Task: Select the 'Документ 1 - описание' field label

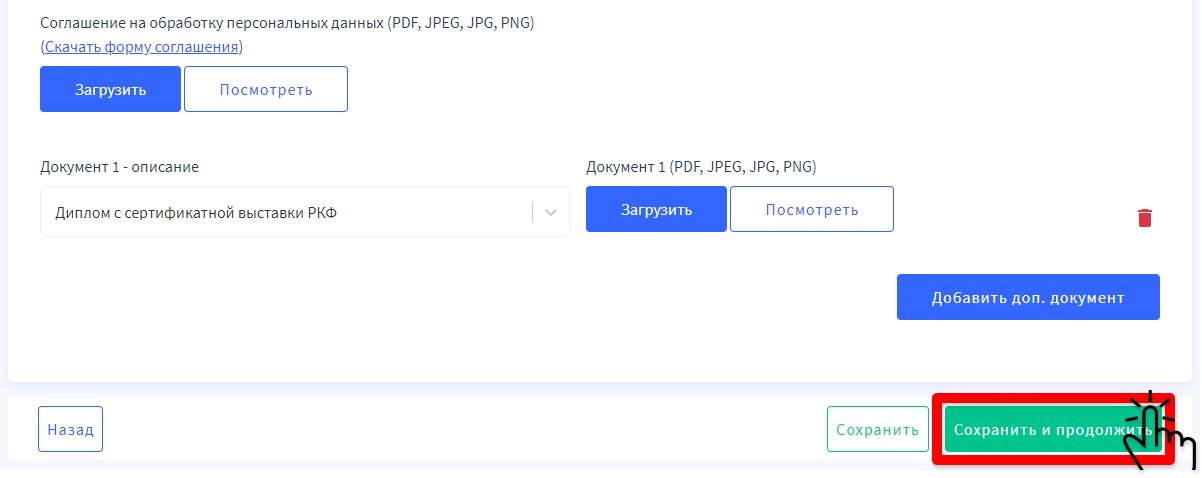Action: (x=119, y=167)
